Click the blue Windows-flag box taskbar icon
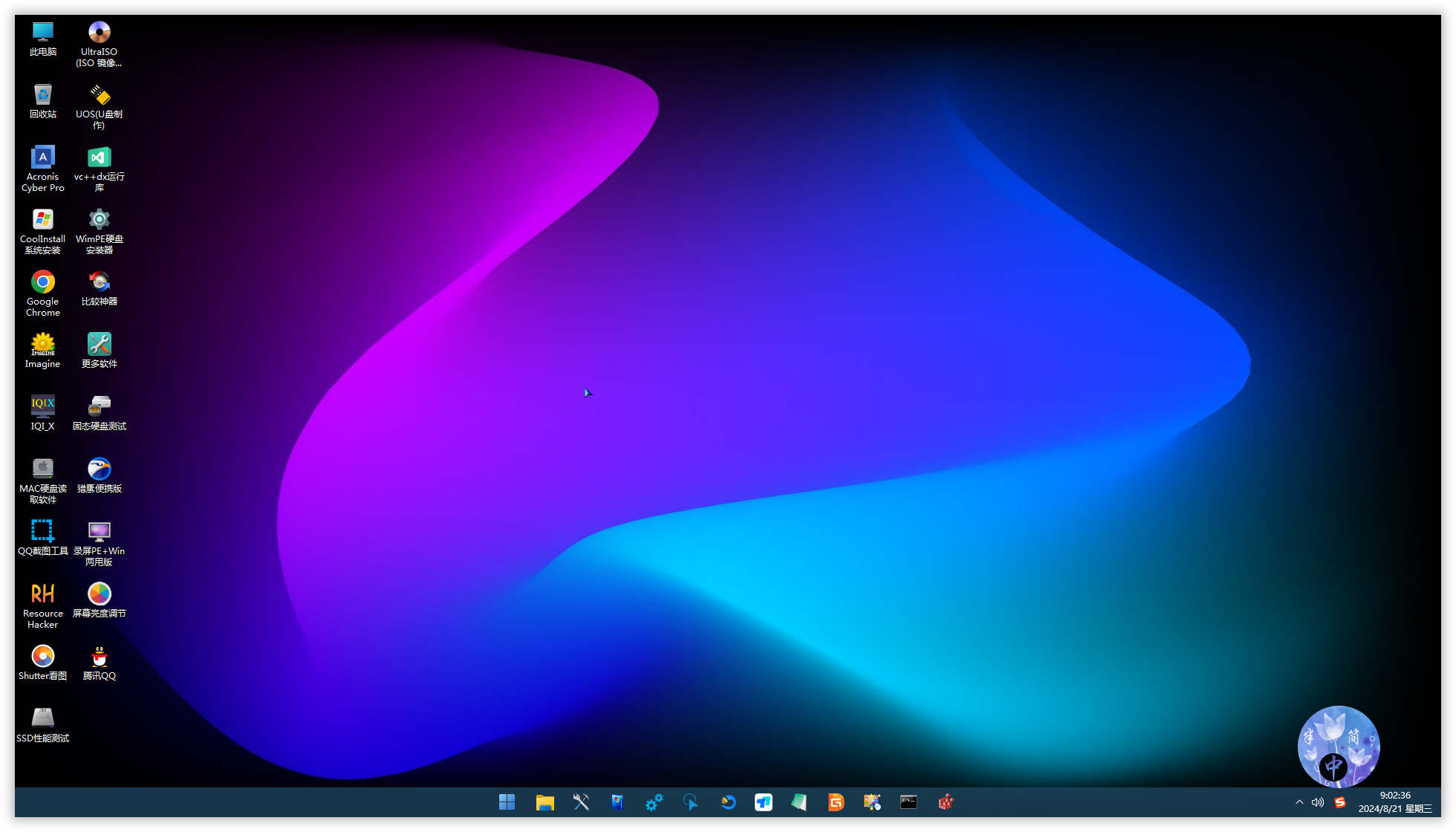Screen dimensions: 1456x832 click(617, 802)
